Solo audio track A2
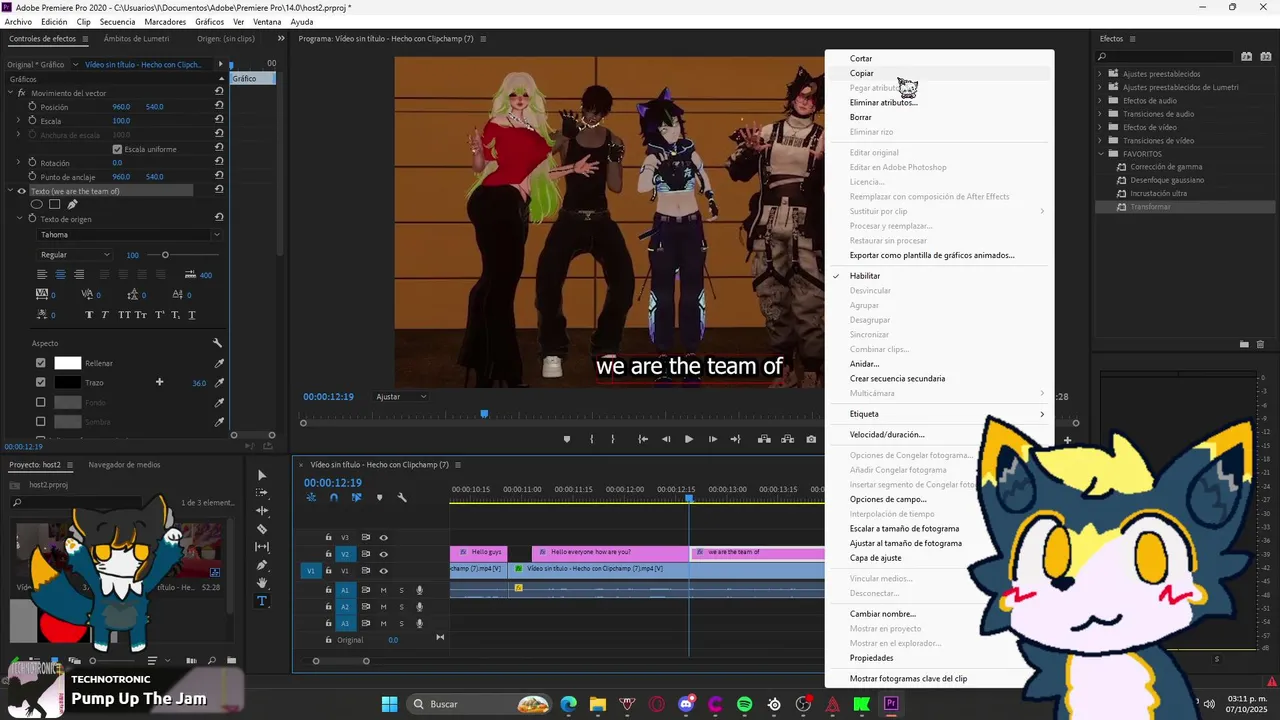The height and width of the screenshot is (720, 1280). (x=401, y=607)
